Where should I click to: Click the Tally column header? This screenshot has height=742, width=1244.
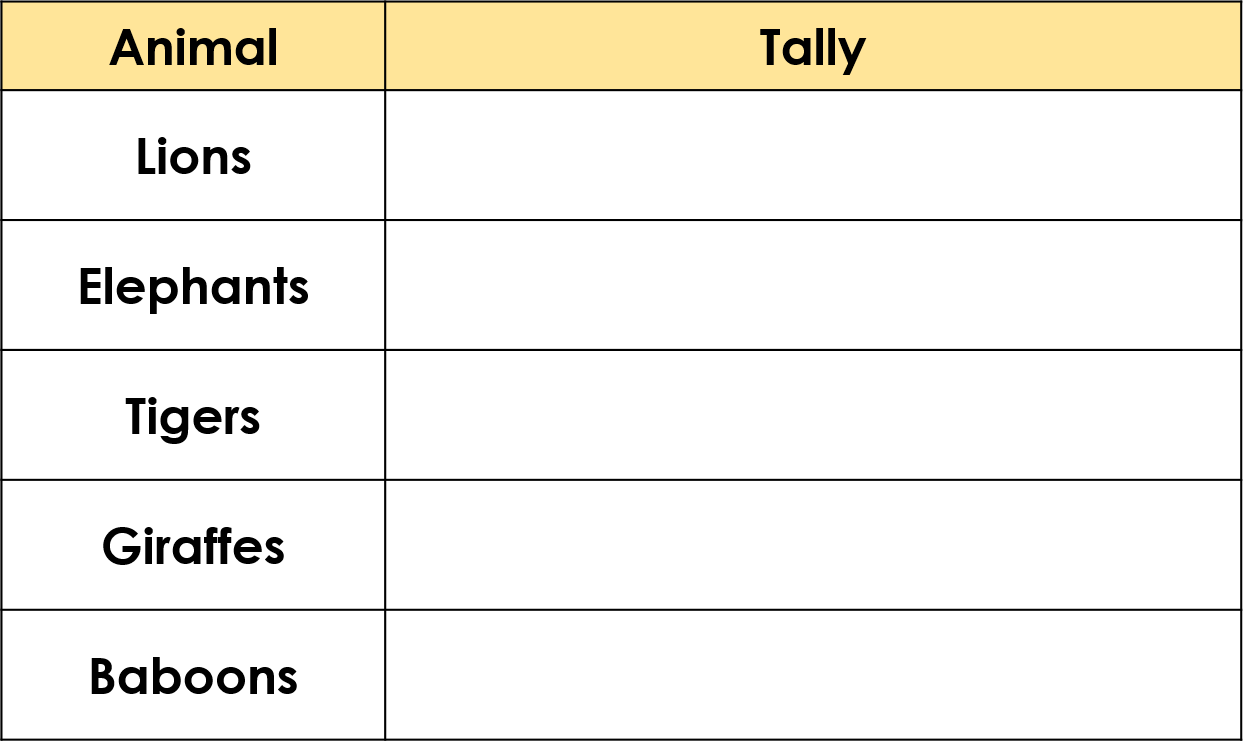pos(813,46)
